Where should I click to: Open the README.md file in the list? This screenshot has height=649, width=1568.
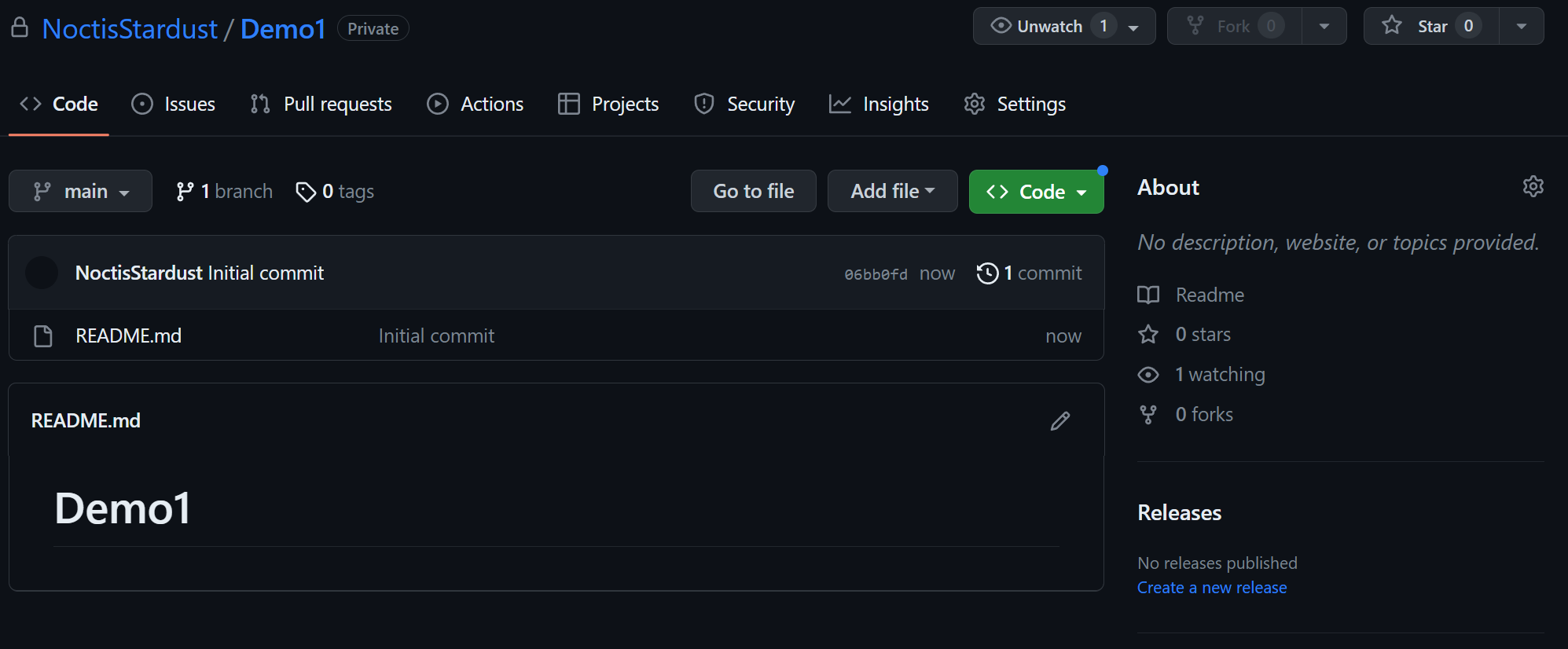(128, 336)
